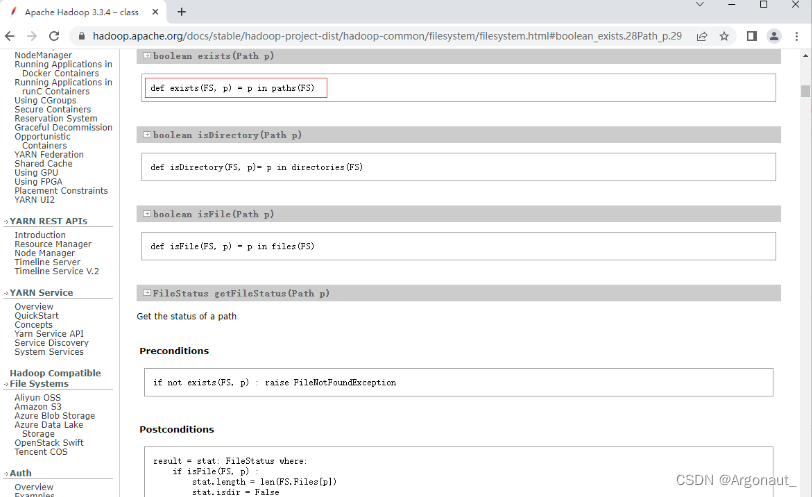The height and width of the screenshot is (497, 812).
Task: Open the Aliyun OSS link
Action: click(37, 398)
